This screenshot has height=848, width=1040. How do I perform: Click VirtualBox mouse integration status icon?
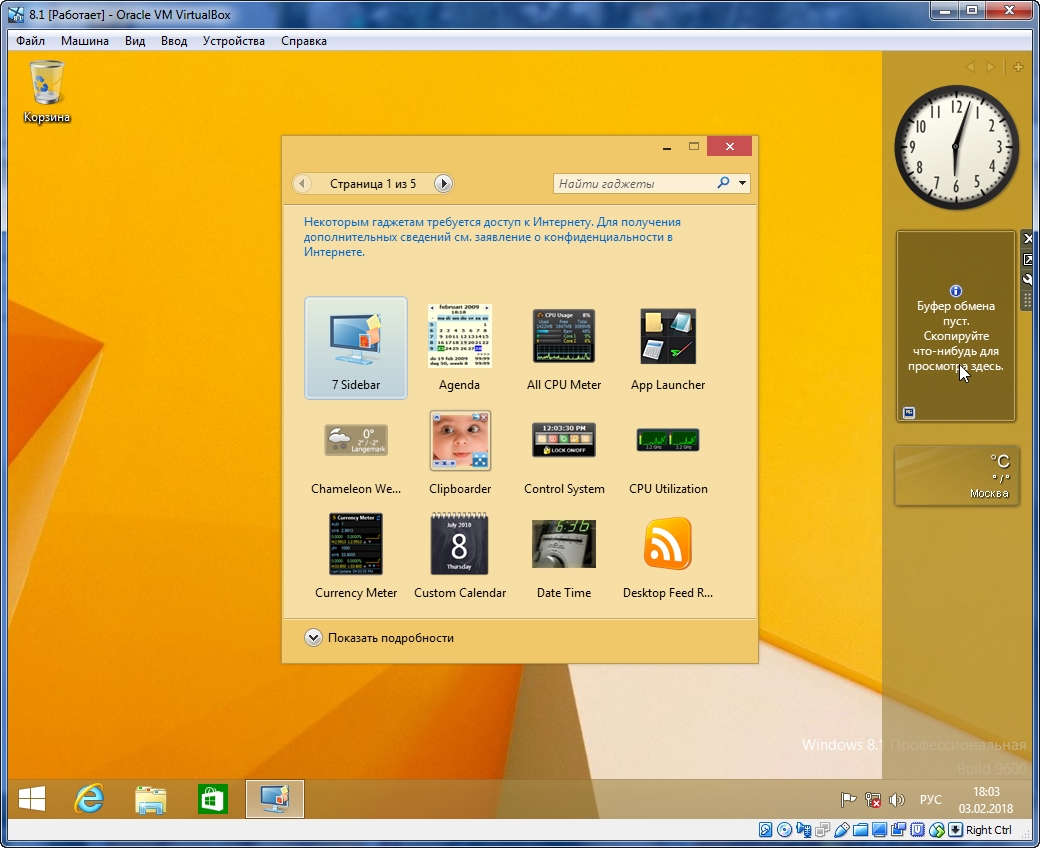[x=937, y=829]
